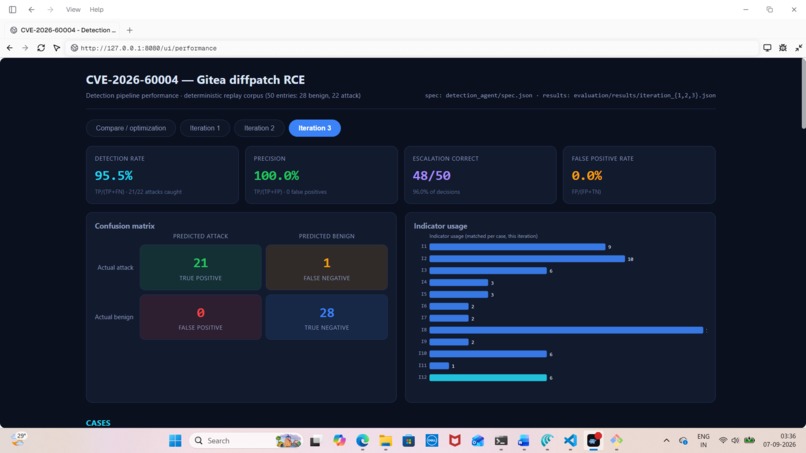
Task: Click the I1 indicator bar
Action: point(517,247)
